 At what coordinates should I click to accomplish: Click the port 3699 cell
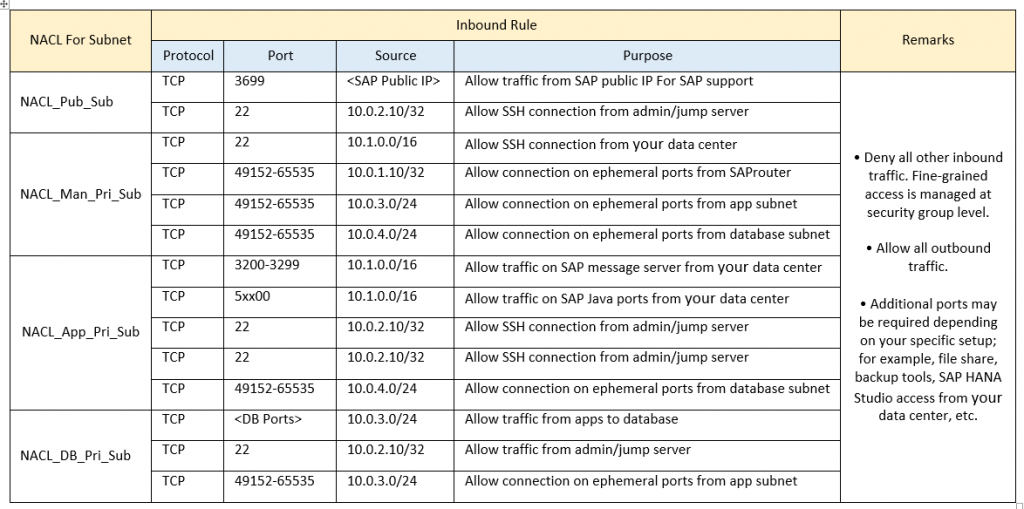[x=280, y=87]
